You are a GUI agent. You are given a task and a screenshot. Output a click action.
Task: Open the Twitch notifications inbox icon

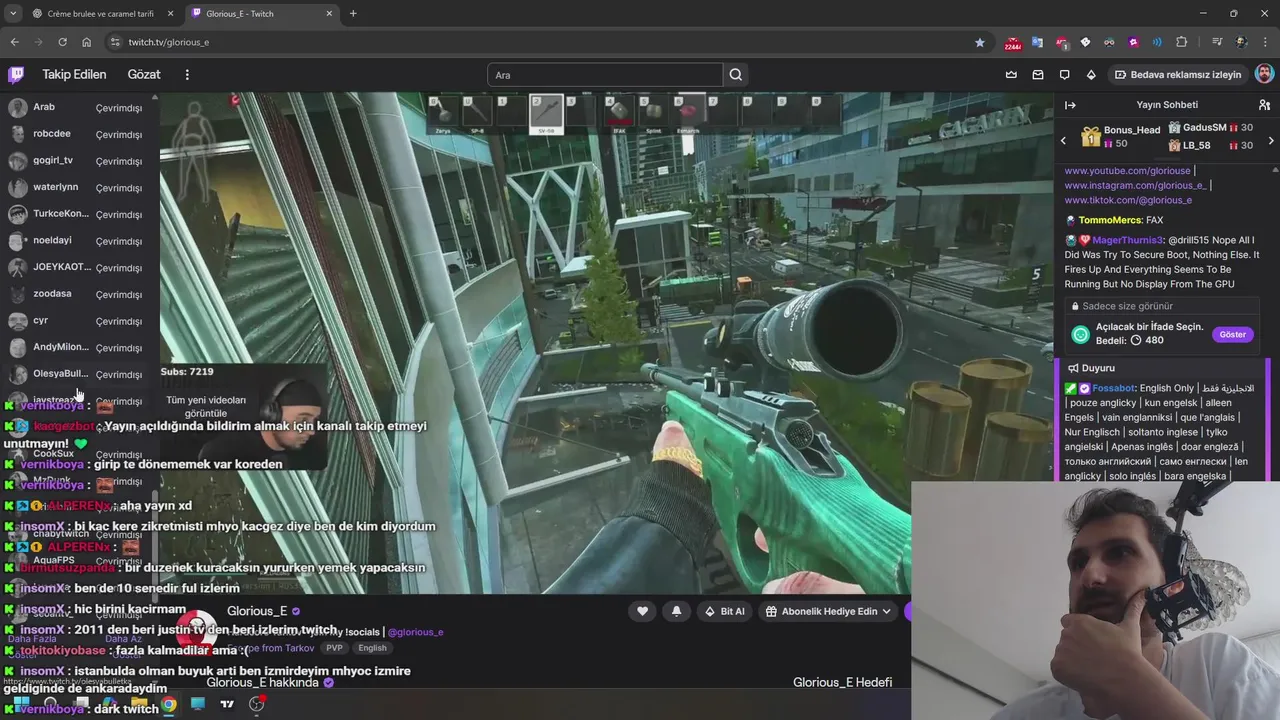click(1038, 75)
